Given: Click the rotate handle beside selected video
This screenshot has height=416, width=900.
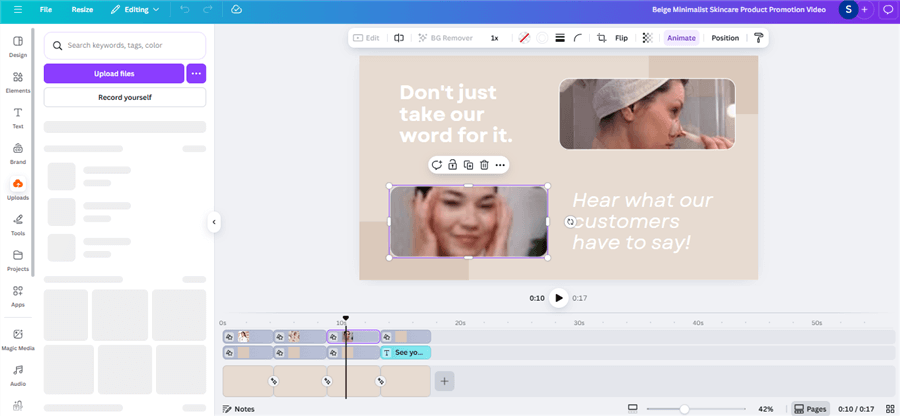Looking at the screenshot, I should click(570, 222).
